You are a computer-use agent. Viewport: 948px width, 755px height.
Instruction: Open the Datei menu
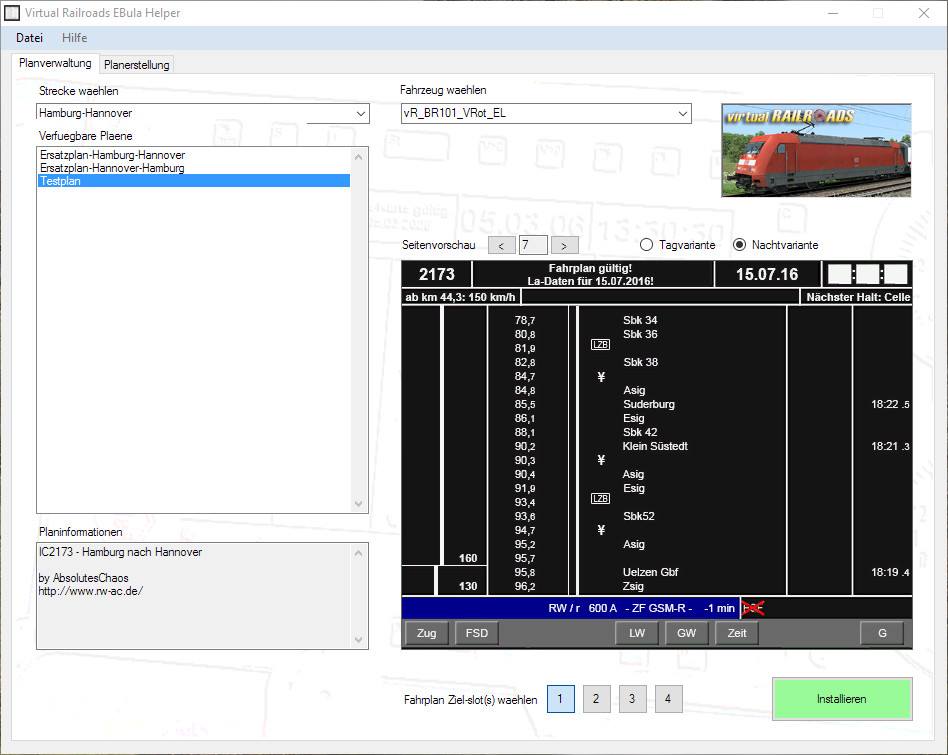pos(29,37)
